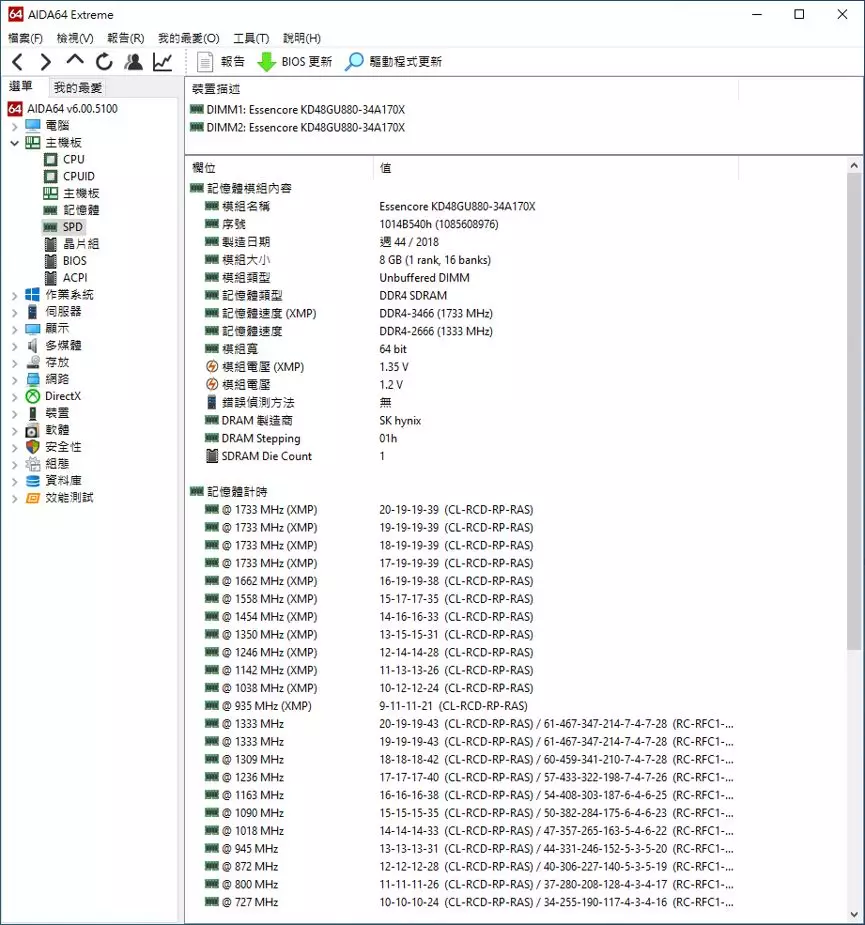Collapse the 主機板 tree node
865x925 pixels.
tap(15, 143)
